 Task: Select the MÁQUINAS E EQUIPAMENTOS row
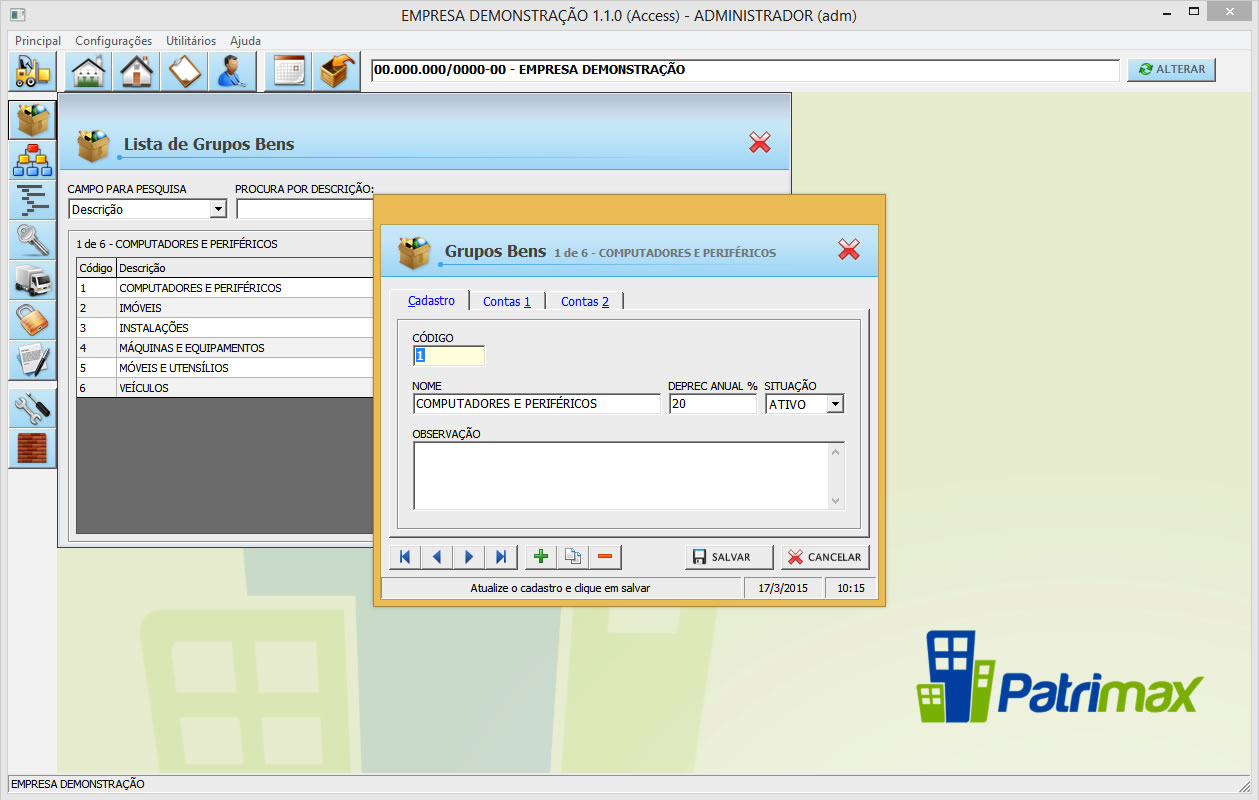click(226, 348)
